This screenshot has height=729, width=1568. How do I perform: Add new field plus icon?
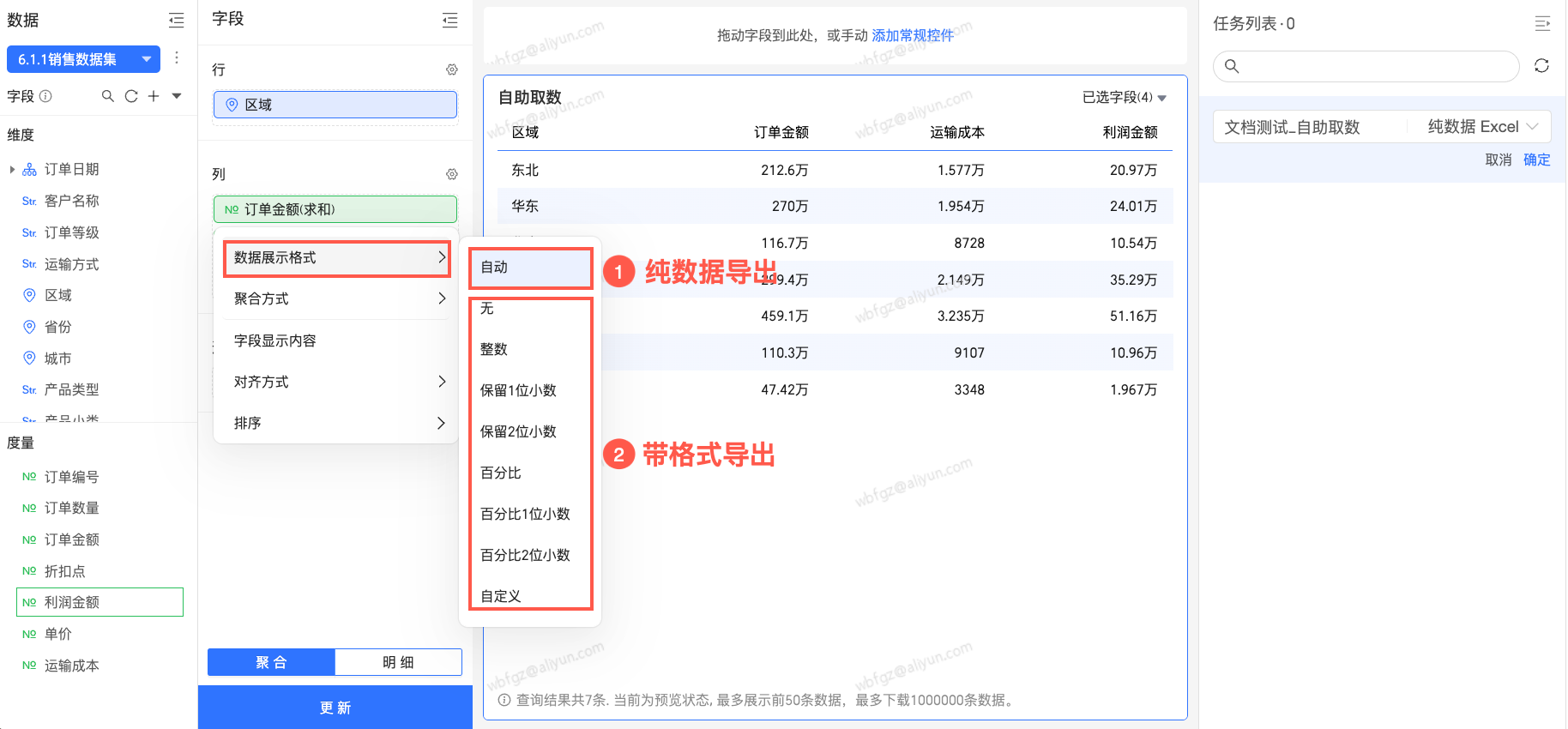point(154,96)
